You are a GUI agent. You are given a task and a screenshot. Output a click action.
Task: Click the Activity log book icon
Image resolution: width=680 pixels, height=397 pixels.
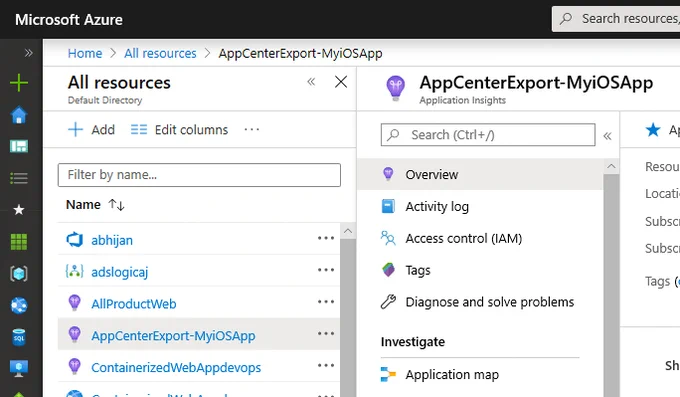(x=388, y=206)
